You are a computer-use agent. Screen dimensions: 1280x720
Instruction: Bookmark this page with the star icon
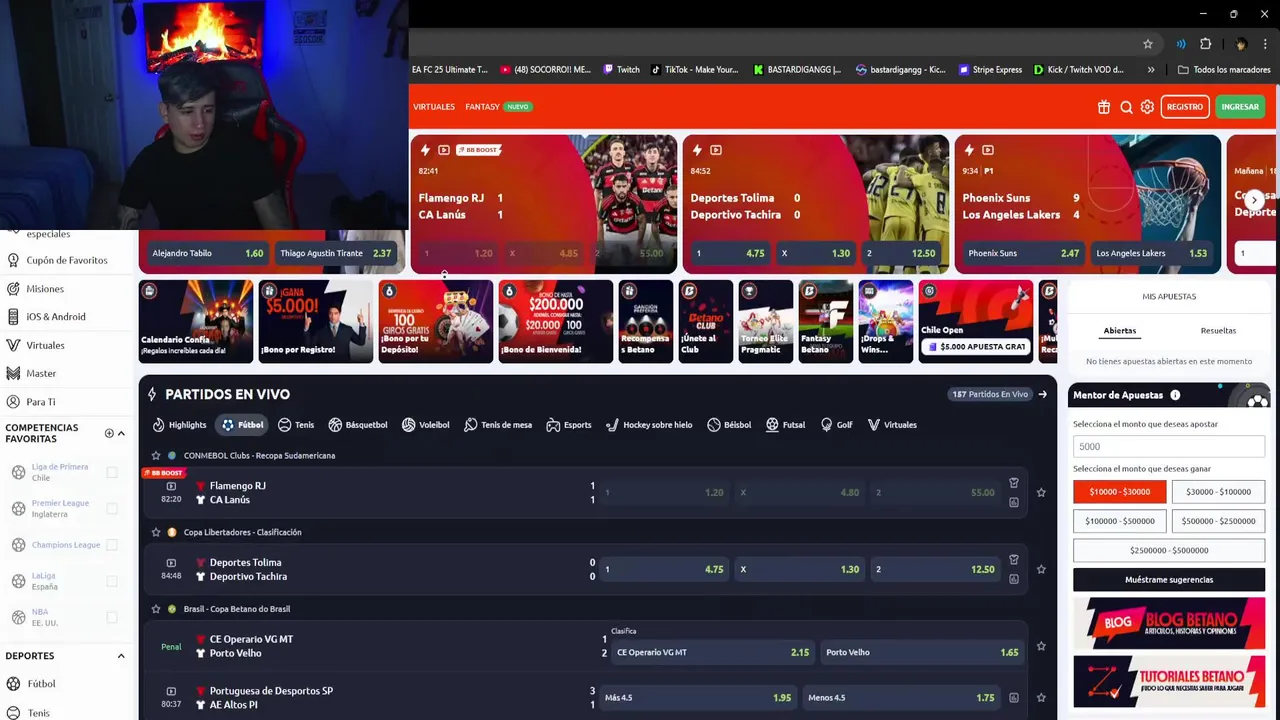1148,44
